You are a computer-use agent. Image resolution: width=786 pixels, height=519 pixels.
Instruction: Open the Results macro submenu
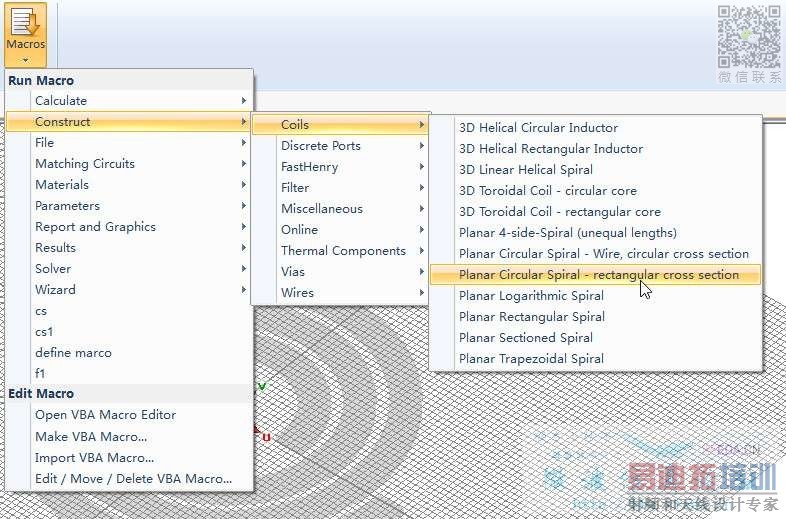tap(129, 248)
